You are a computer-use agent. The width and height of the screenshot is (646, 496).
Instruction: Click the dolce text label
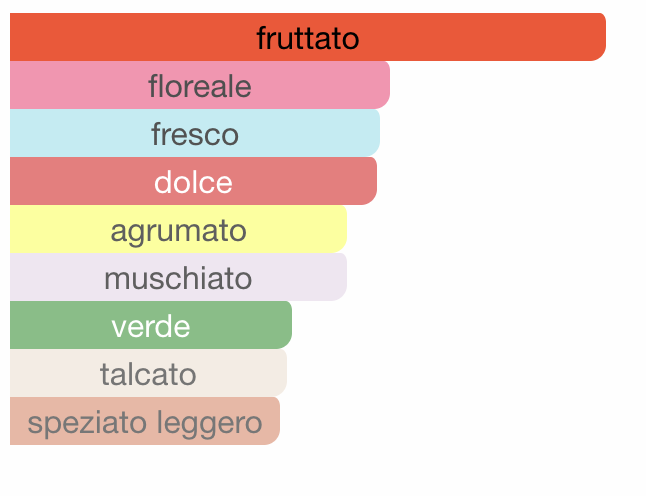click(x=193, y=182)
